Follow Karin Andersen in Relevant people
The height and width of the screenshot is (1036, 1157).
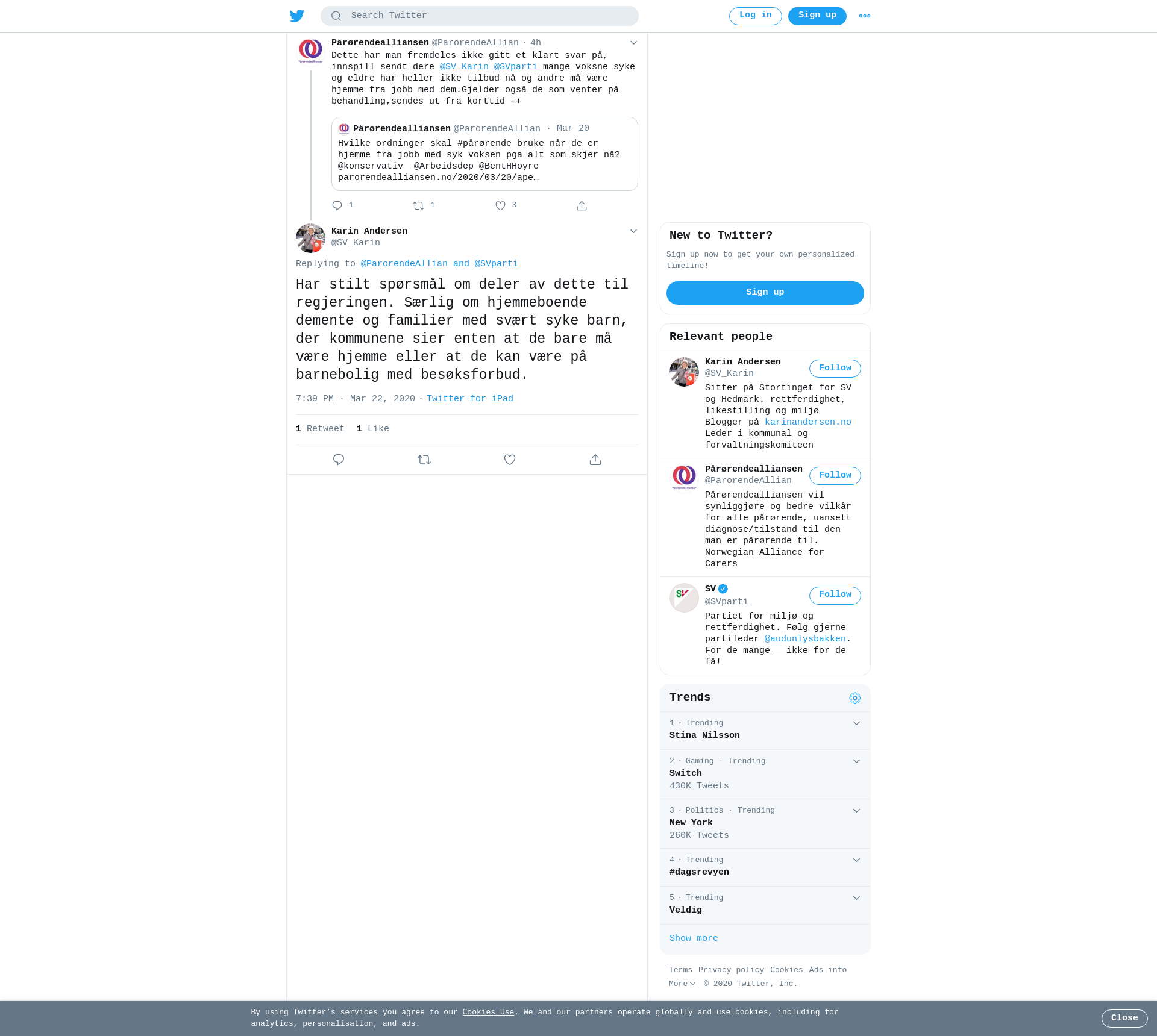coord(835,369)
